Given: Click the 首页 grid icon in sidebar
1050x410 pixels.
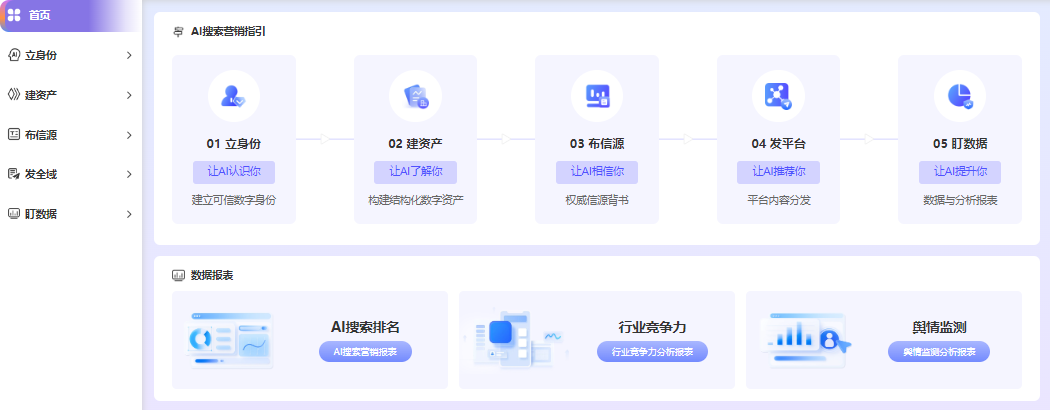Looking at the screenshot, I should [x=13, y=15].
